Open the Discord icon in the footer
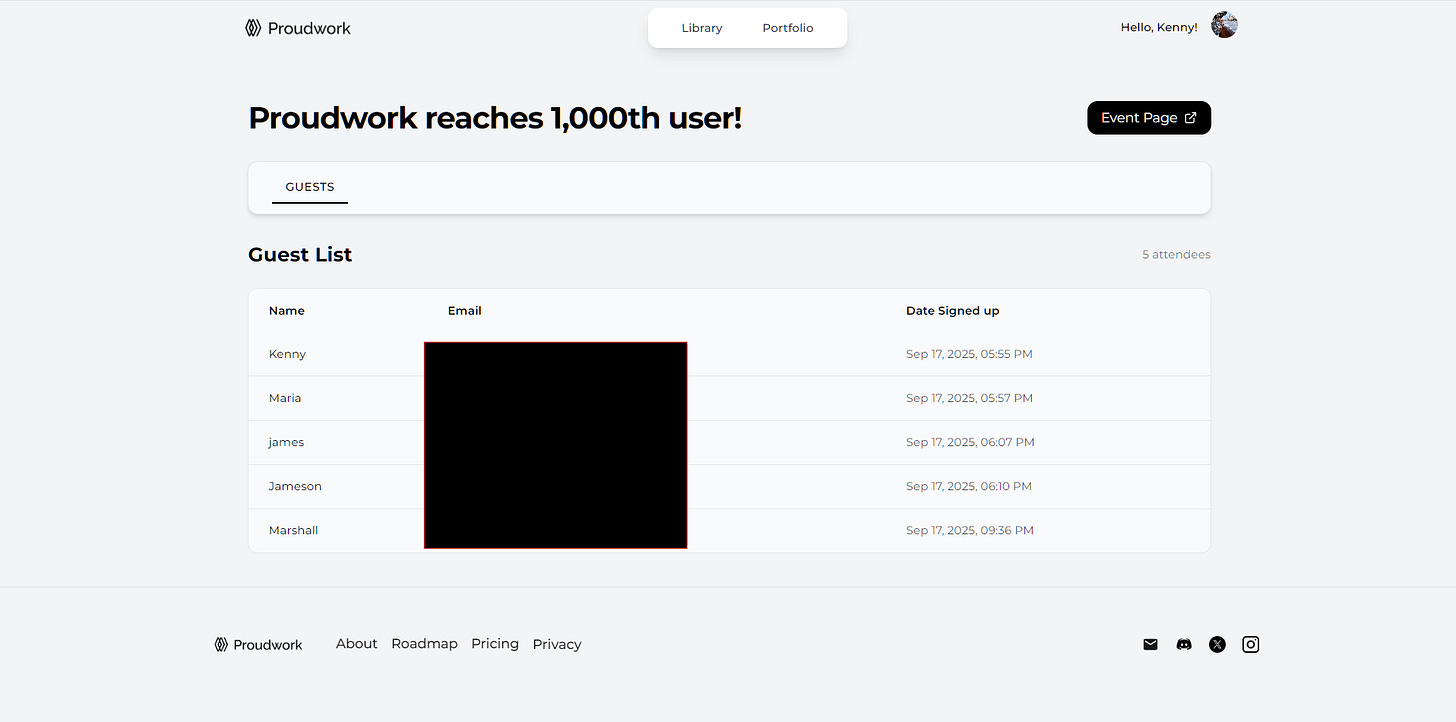The image size is (1456, 722). point(1184,644)
